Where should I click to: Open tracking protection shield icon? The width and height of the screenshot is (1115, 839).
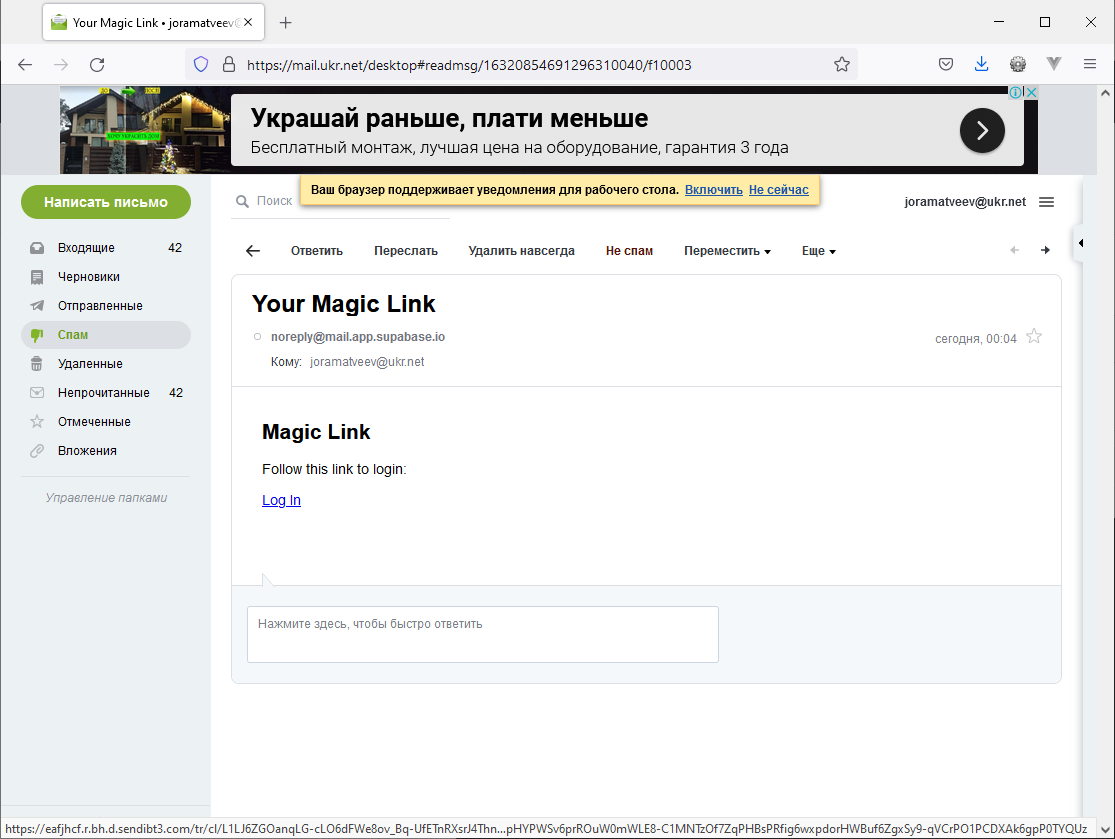tap(201, 65)
